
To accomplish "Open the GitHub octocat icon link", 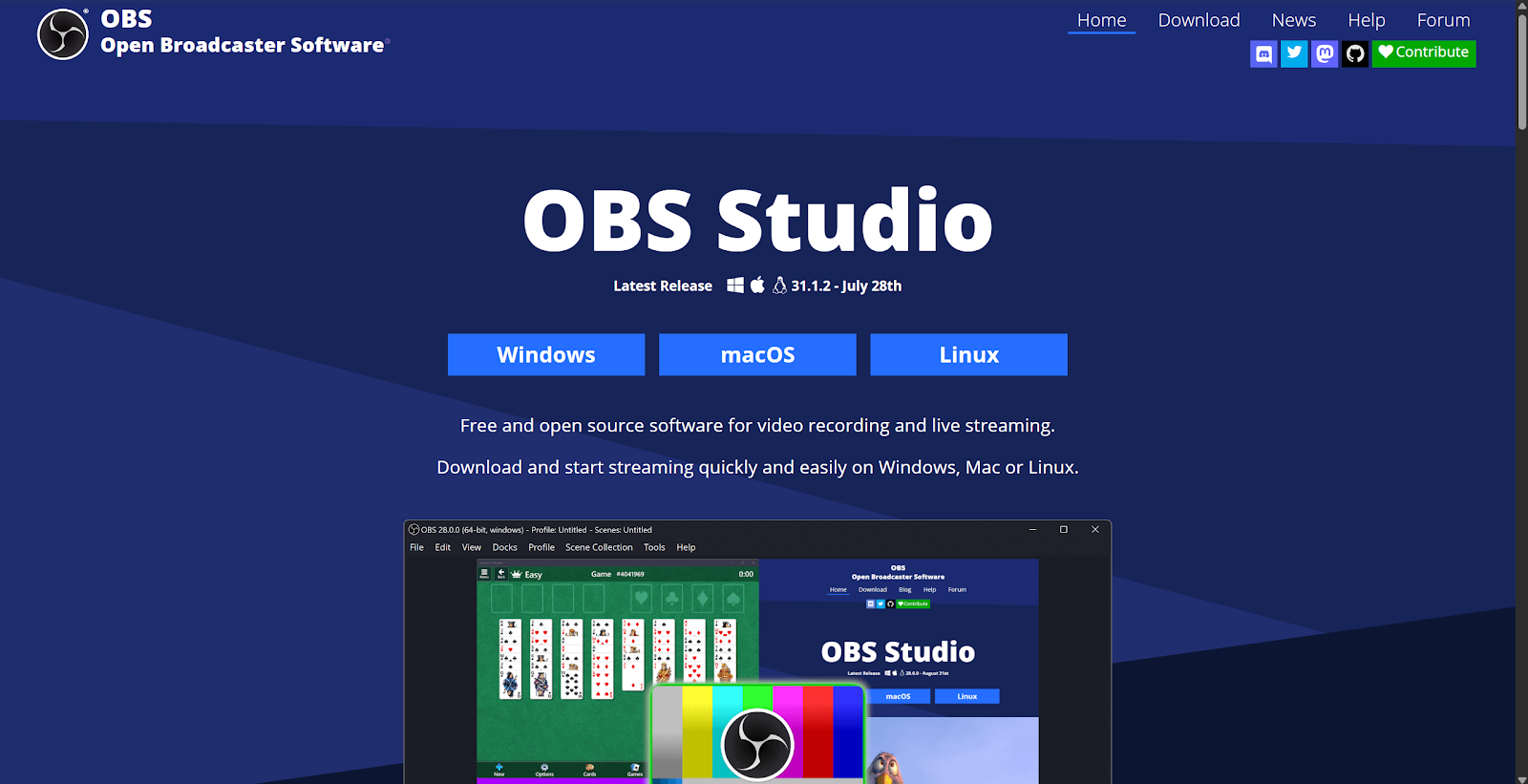I will 1355,53.
